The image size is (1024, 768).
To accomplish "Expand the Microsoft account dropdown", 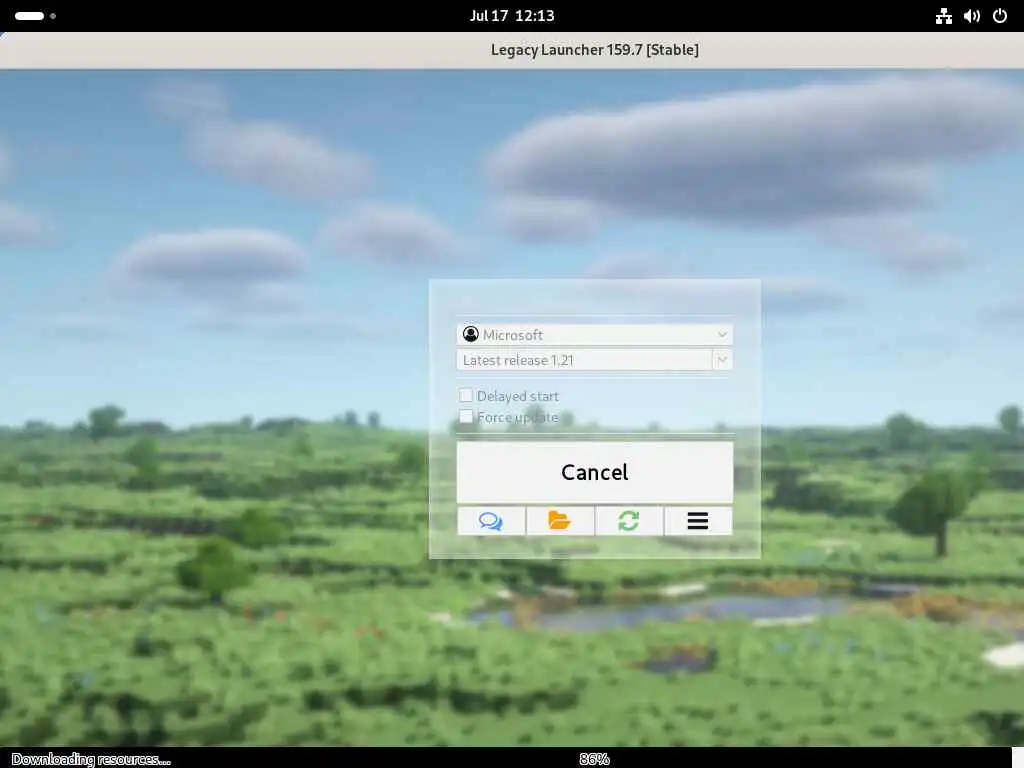I will [594, 334].
